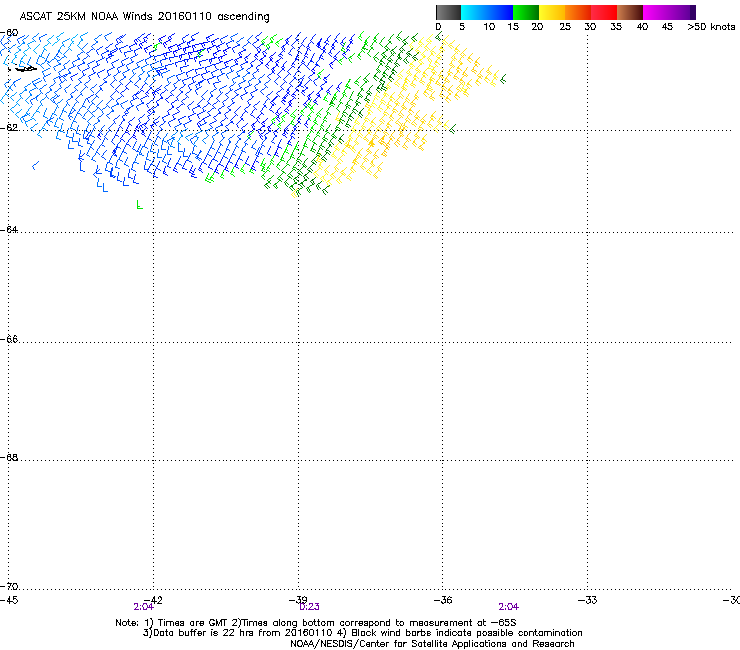Click the gray 0-5 knots color segment
Screen dimensions: 740x650
[448, 12]
